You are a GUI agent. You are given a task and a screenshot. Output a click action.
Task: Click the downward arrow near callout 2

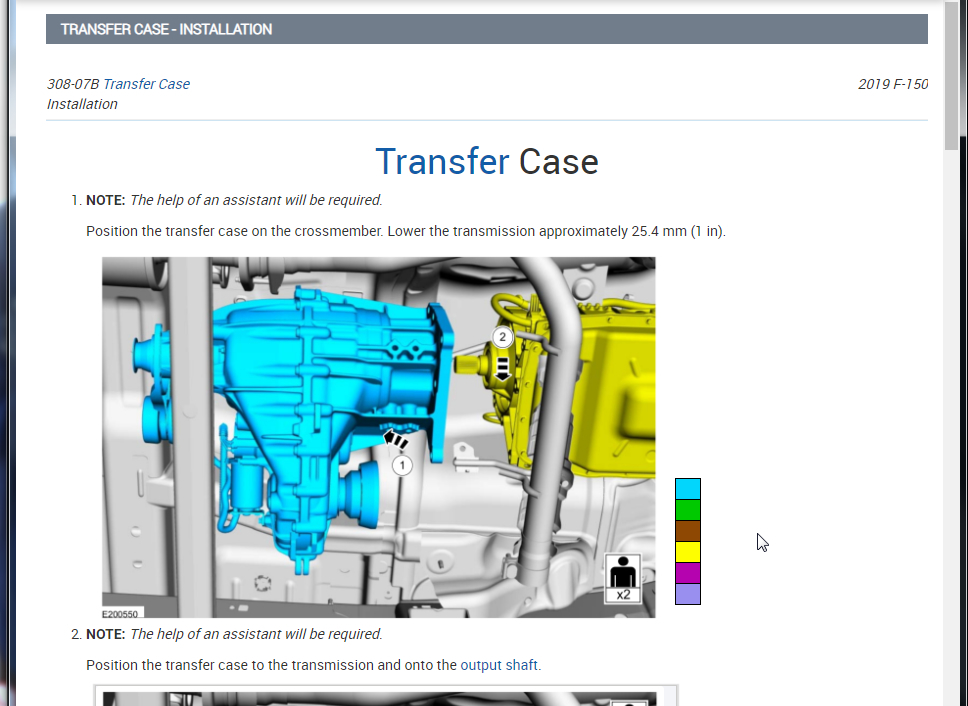503,368
